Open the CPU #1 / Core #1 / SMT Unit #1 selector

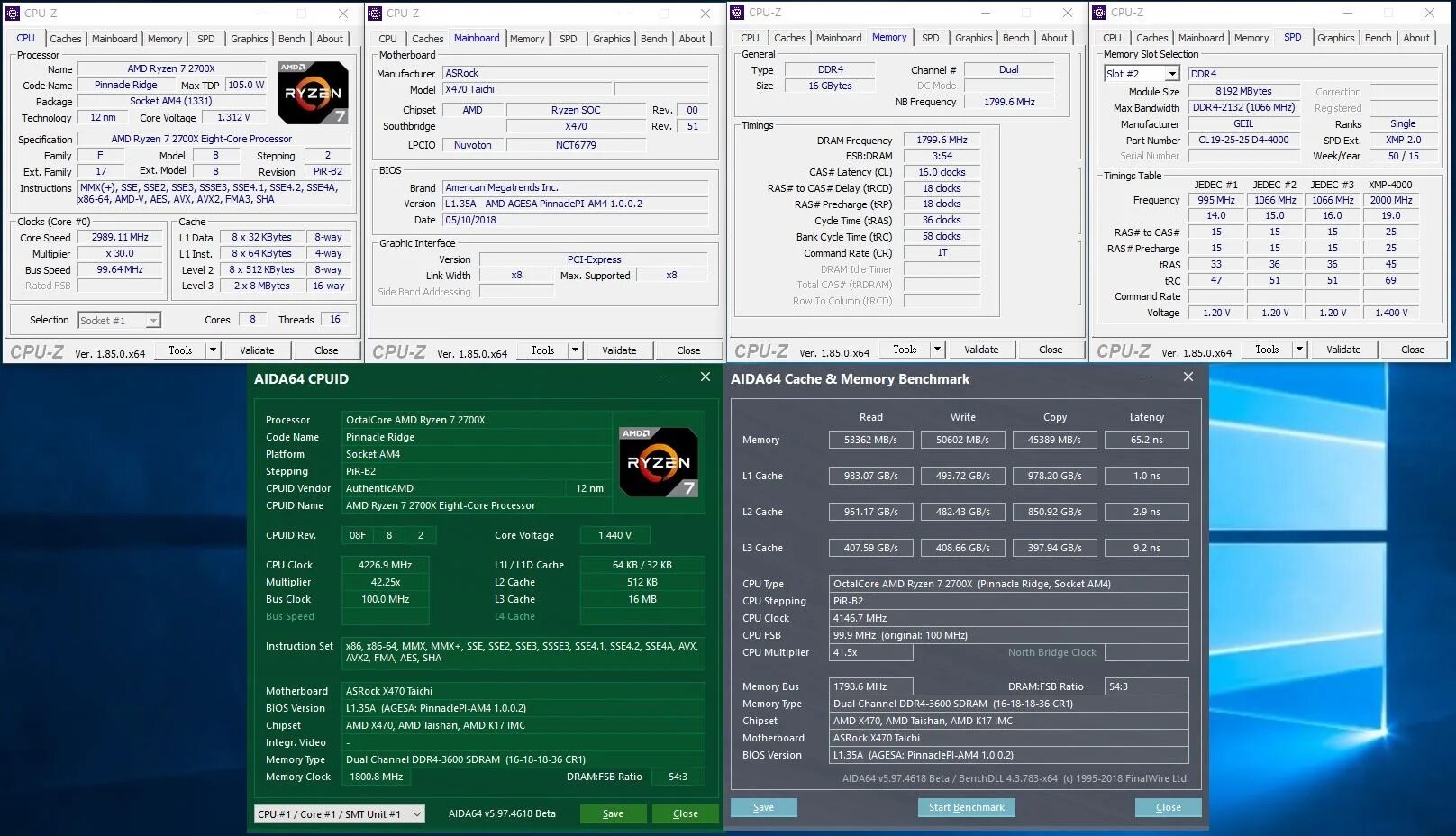pos(339,813)
